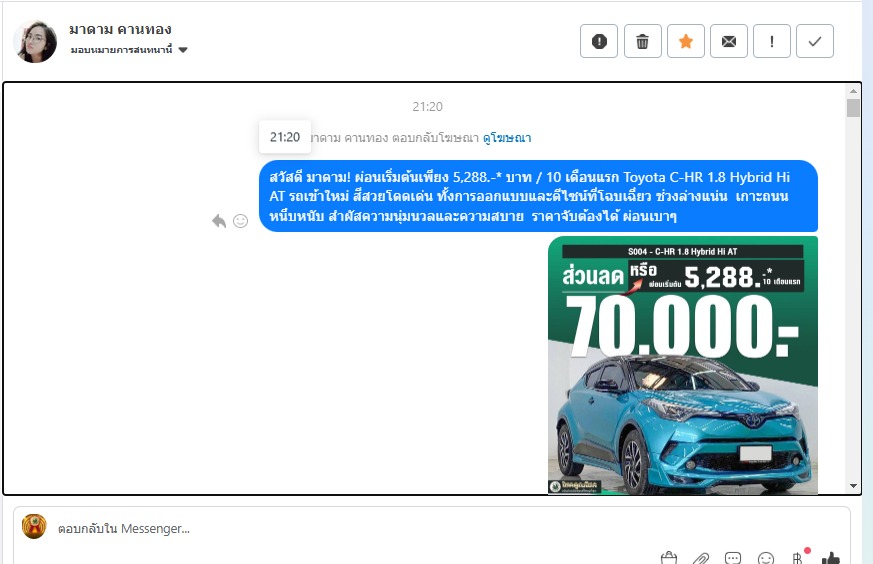Open the customer's profile picture

click(x=35, y=41)
